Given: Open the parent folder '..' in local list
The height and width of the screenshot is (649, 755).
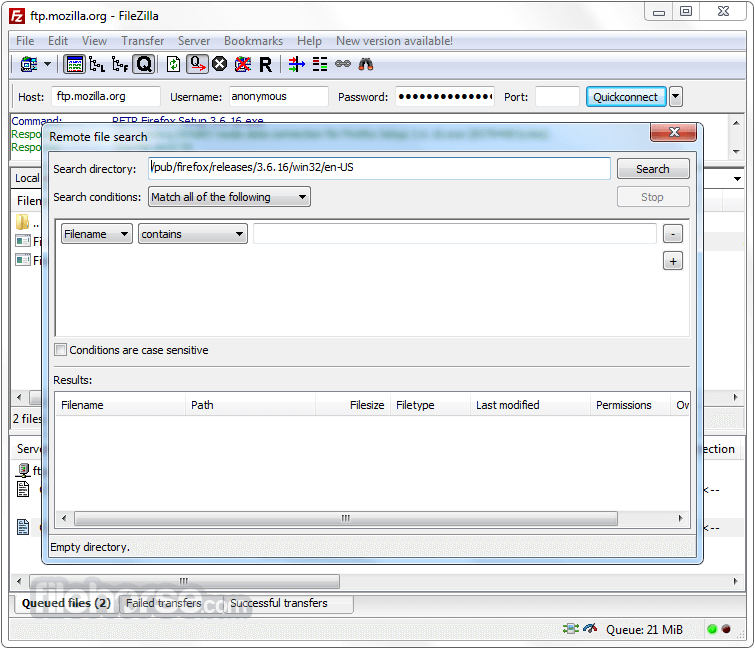Looking at the screenshot, I should click(x=28, y=222).
